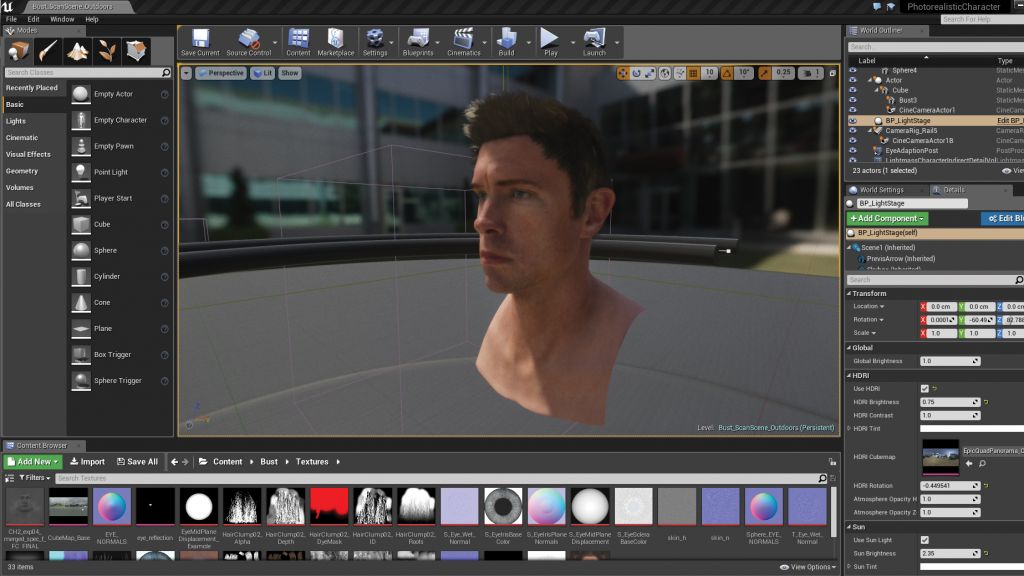1024x576 pixels.
Task: Disable the Use Sun Light checkbox
Action: (x=924, y=540)
